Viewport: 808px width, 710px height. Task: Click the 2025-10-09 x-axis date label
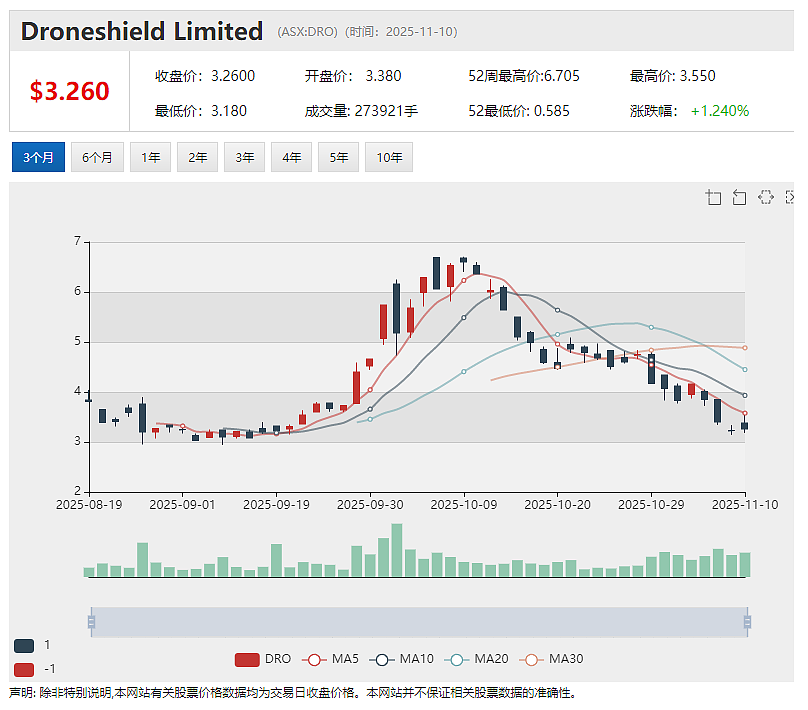tap(464, 504)
